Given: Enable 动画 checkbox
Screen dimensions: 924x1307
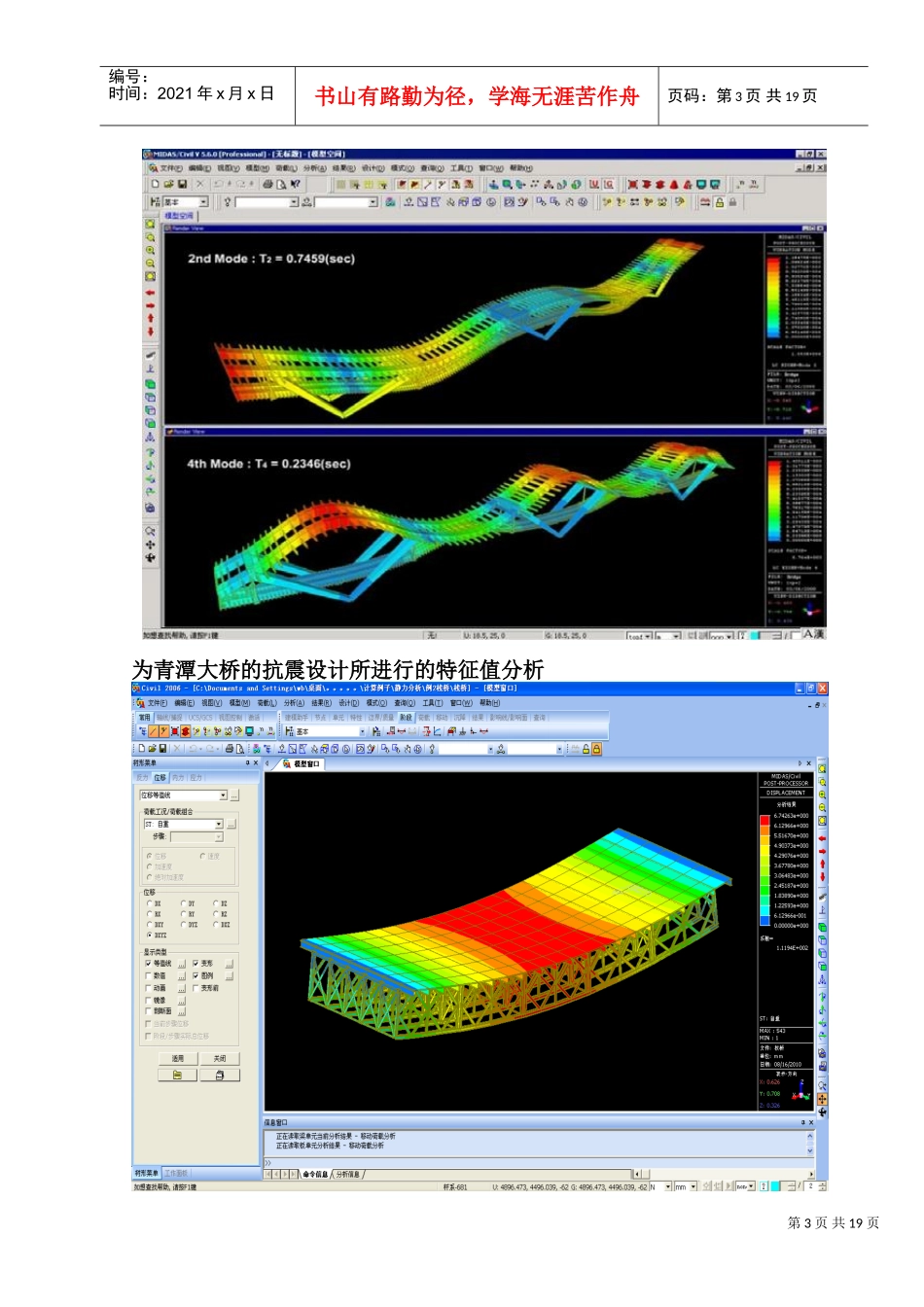Looking at the screenshot, I should [148, 988].
